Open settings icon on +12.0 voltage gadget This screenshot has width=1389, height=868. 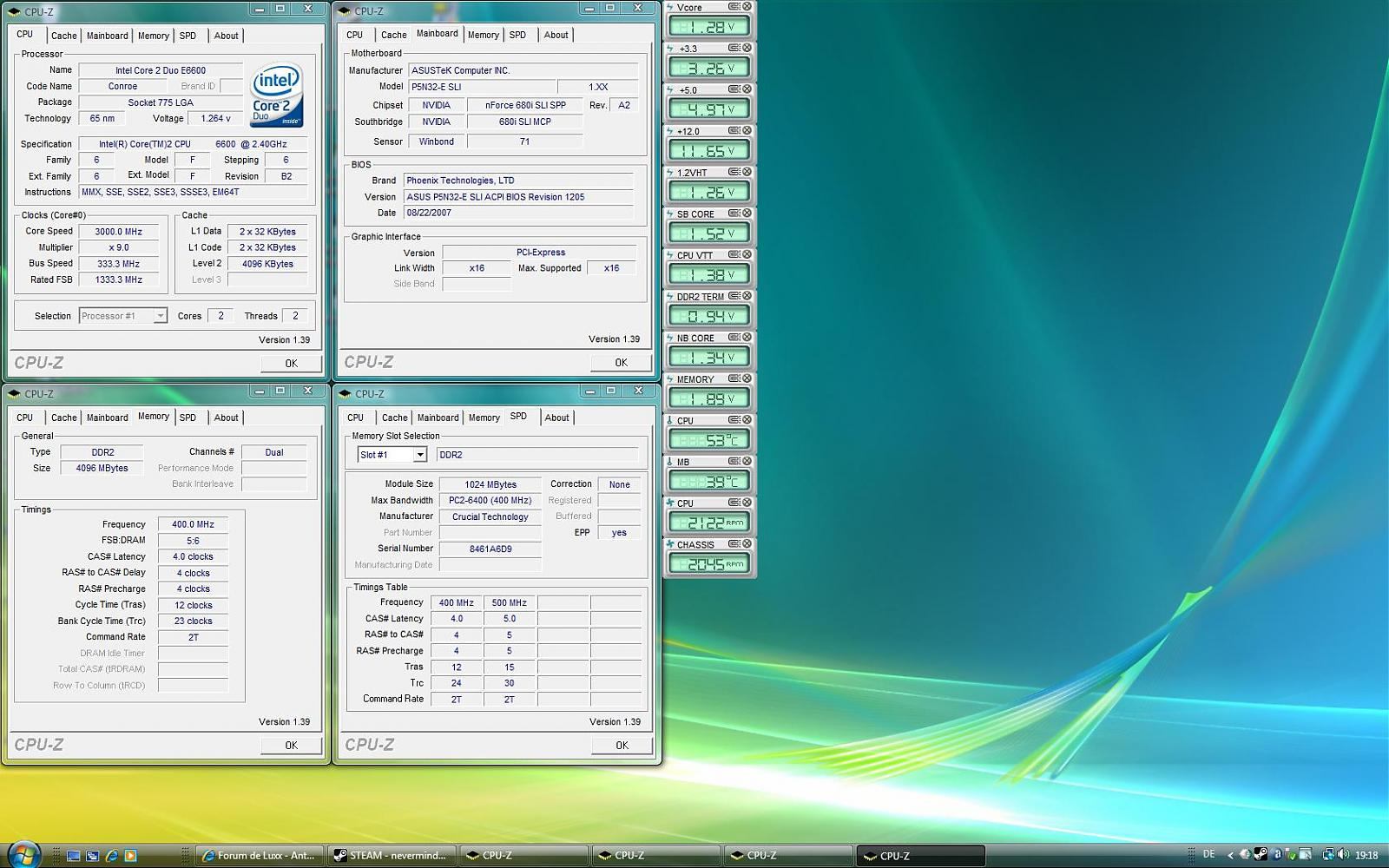tap(734, 130)
